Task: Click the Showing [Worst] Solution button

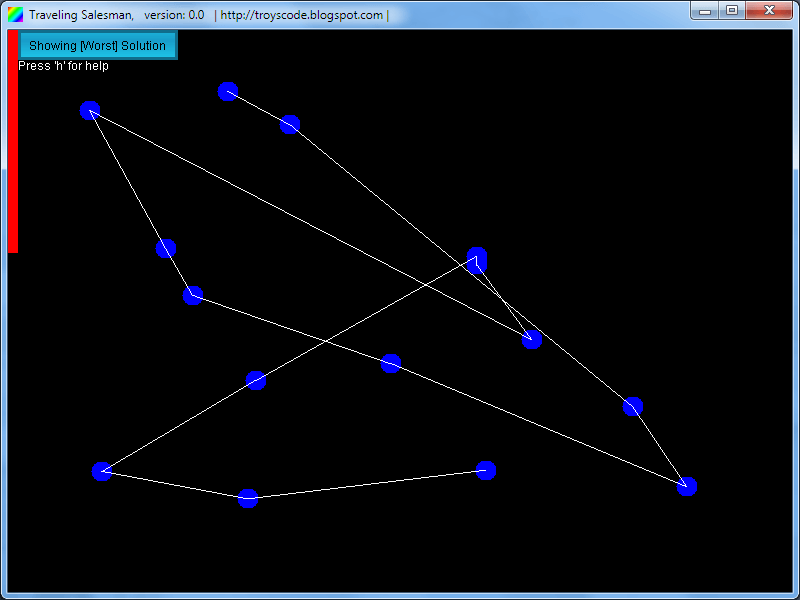Action: point(97,45)
